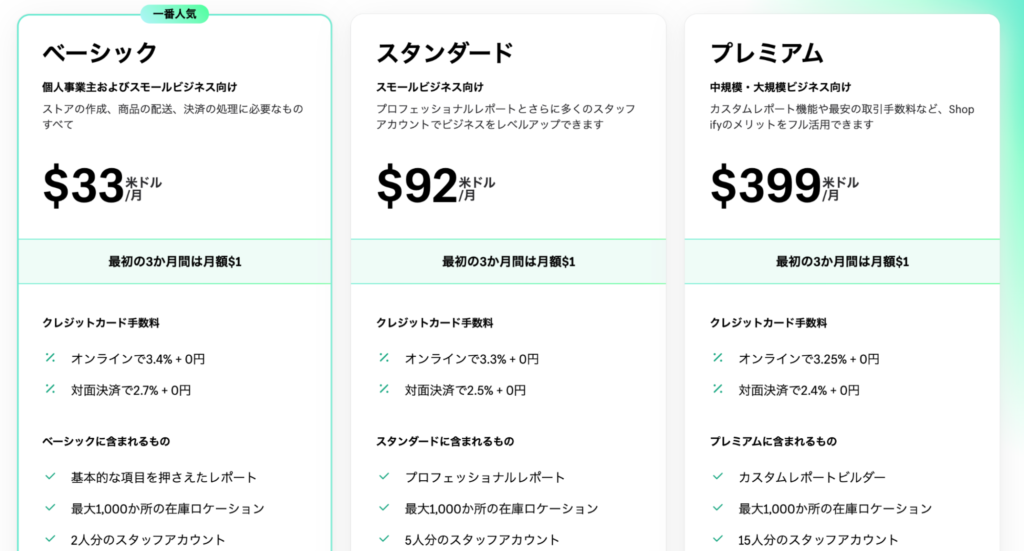Click the checkmark next to プロフェッショナルレポート

tap(384, 477)
